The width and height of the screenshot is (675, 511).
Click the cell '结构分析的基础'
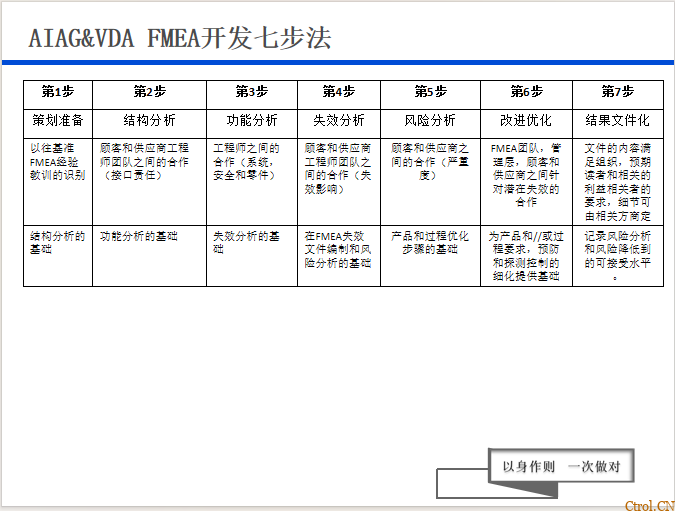coord(58,256)
